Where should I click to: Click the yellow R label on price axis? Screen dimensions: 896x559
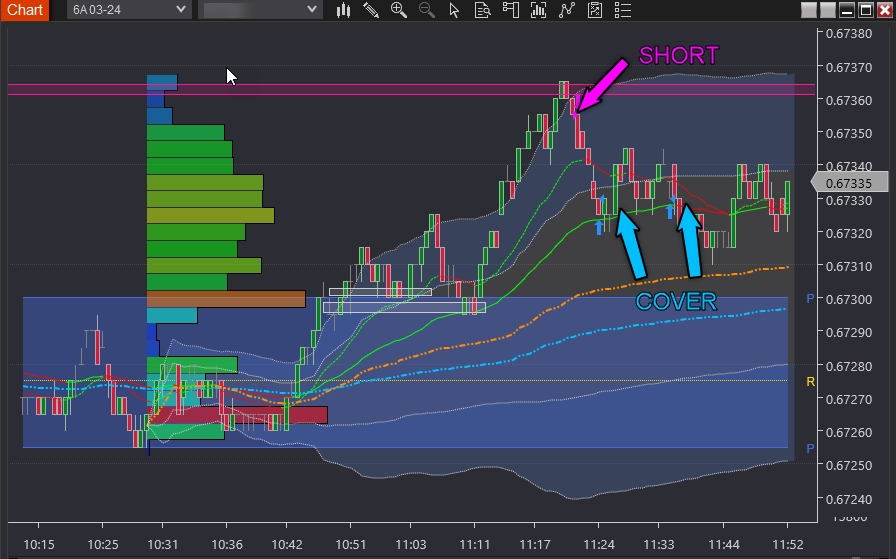(810, 382)
